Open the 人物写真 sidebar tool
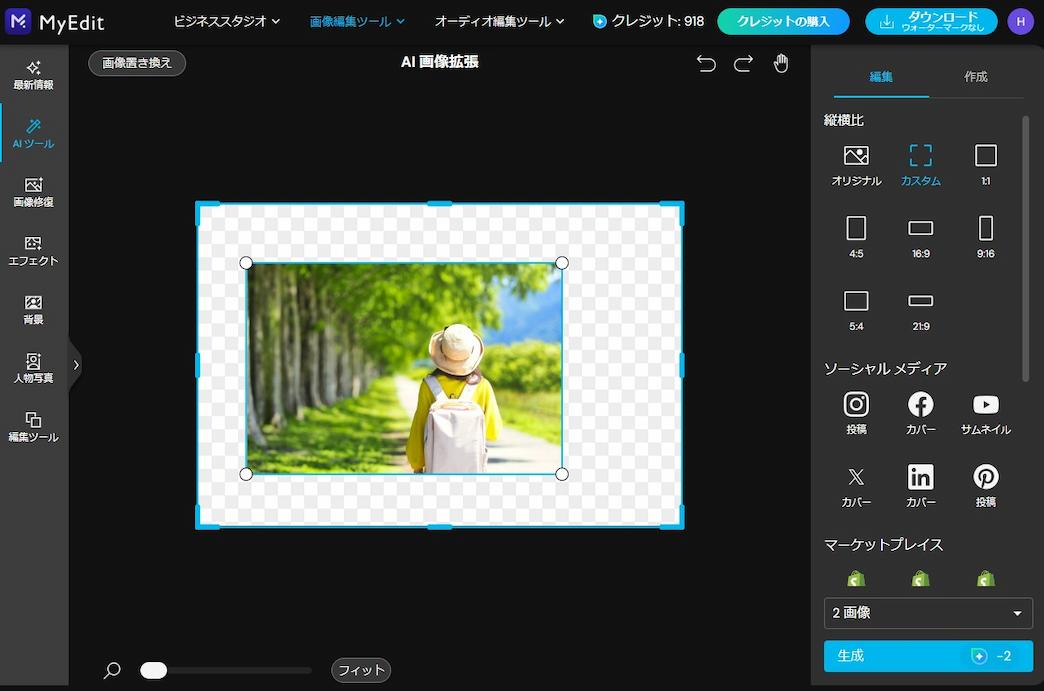The image size is (1044, 691). [x=33, y=369]
